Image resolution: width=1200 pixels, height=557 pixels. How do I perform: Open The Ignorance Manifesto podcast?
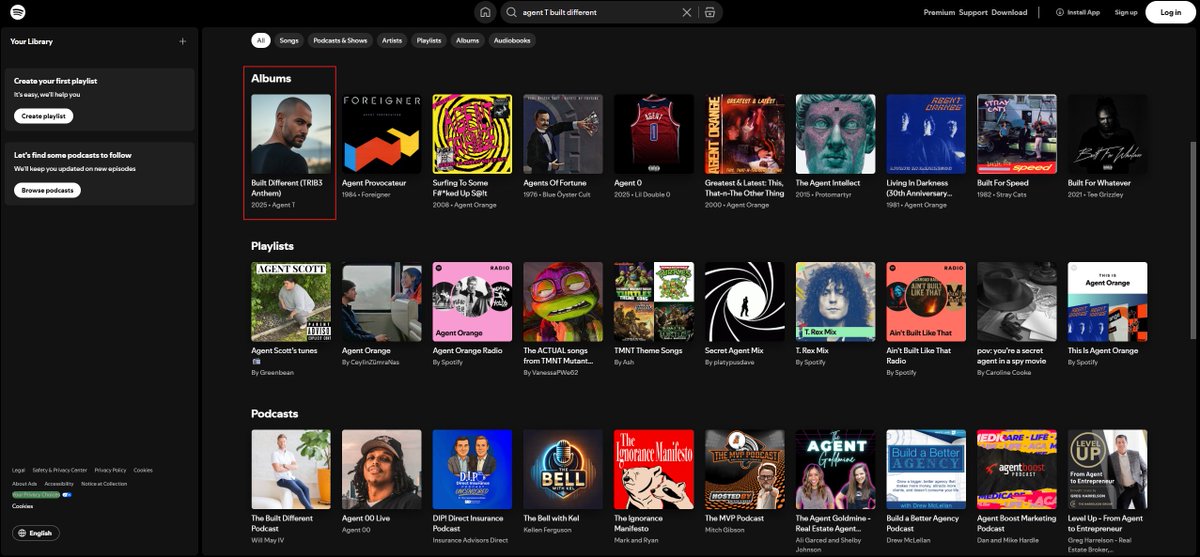pos(654,470)
